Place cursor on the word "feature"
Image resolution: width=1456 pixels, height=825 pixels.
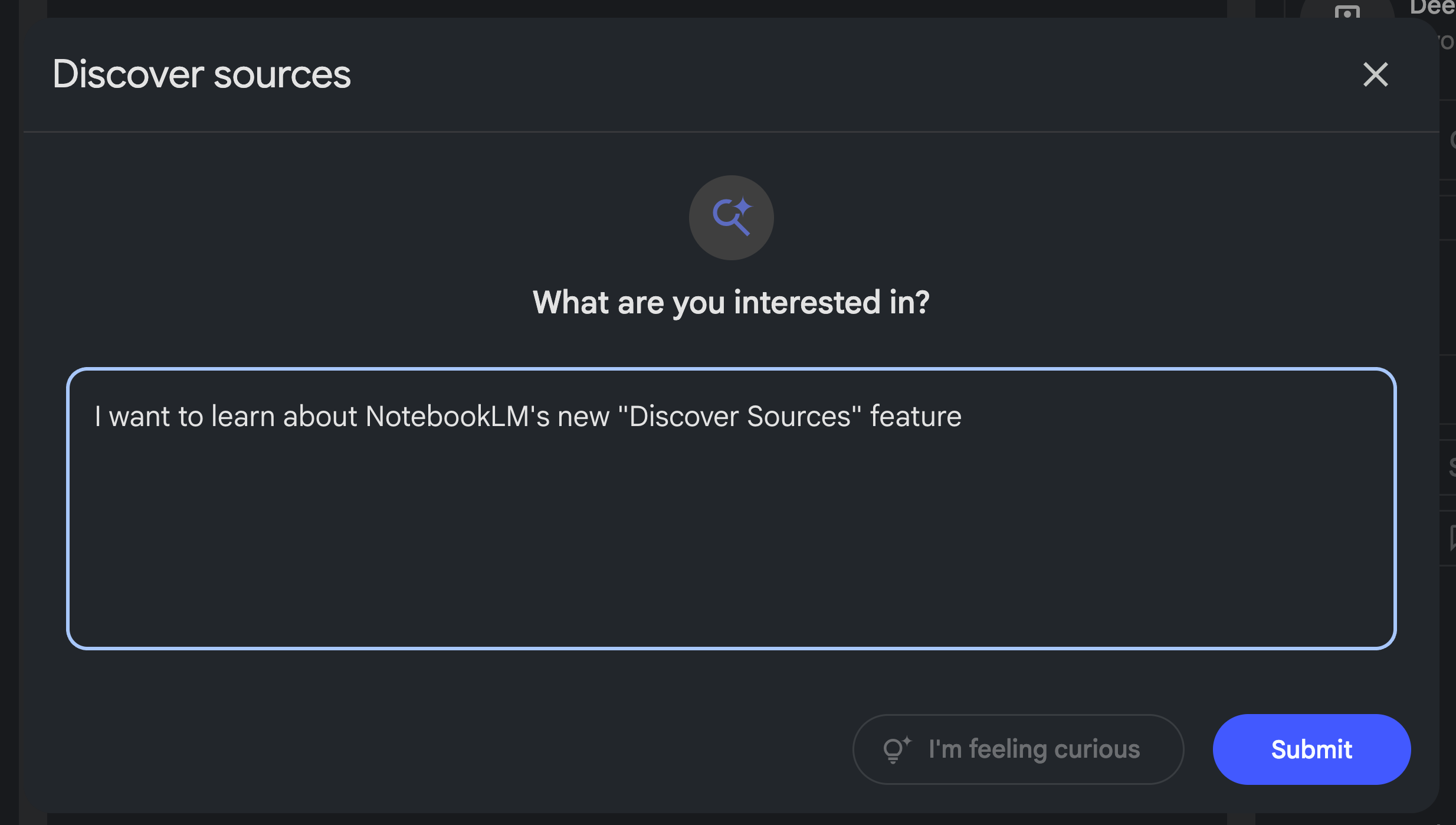(916, 417)
